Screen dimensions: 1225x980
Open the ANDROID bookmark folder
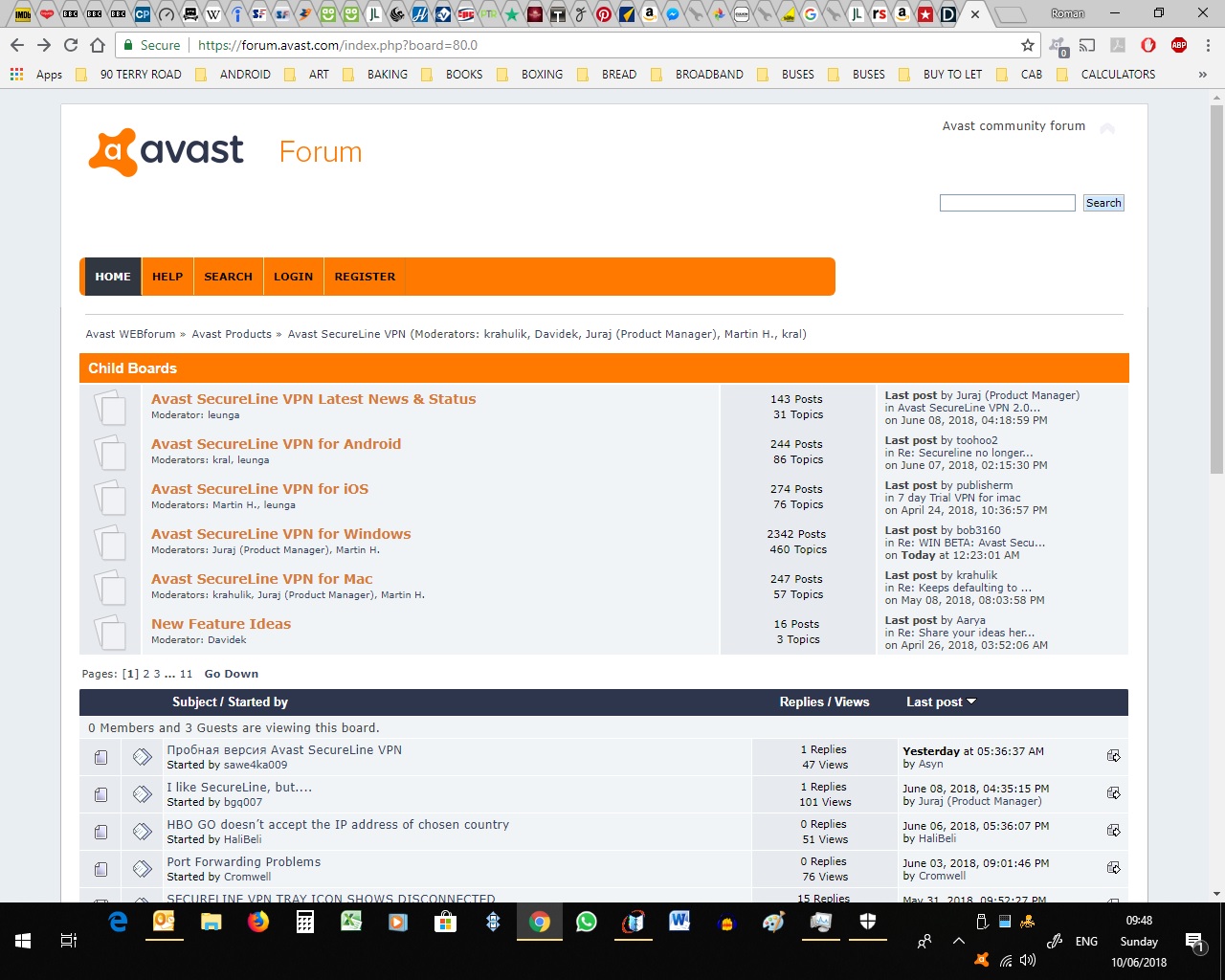pyautogui.click(x=234, y=74)
